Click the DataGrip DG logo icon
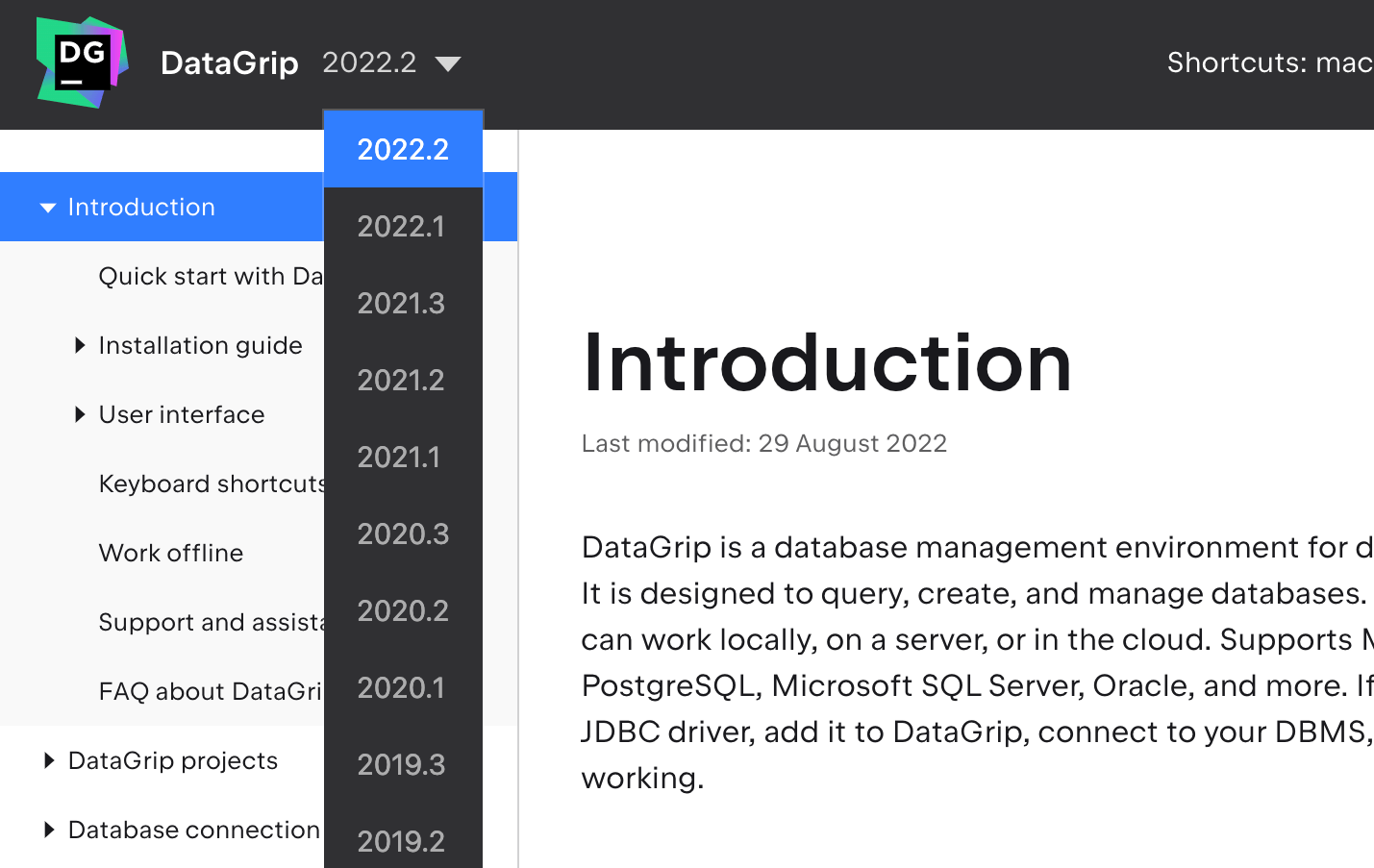The height and width of the screenshot is (868, 1374). click(x=82, y=62)
